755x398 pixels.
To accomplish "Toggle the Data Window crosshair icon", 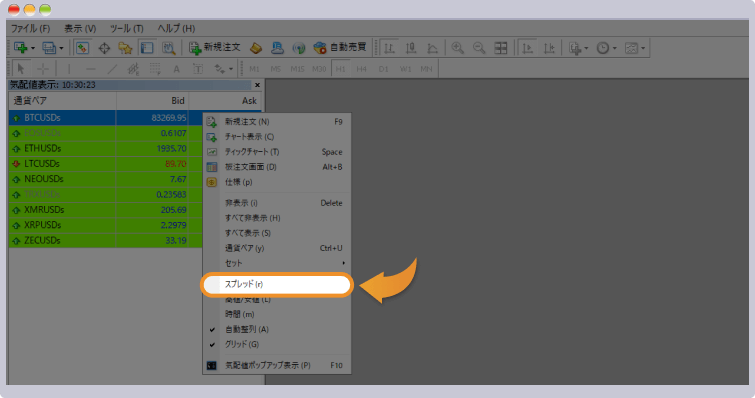I will (104, 48).
